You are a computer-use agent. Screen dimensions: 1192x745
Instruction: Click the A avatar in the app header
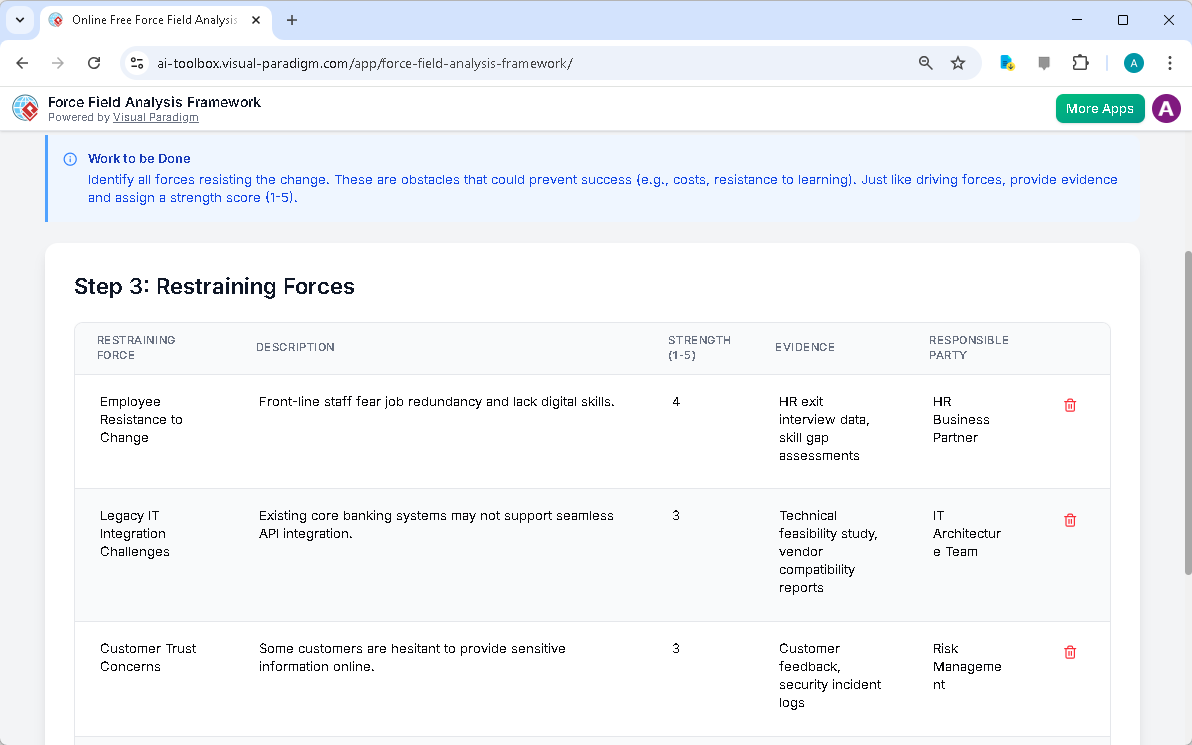point(1166,108)
